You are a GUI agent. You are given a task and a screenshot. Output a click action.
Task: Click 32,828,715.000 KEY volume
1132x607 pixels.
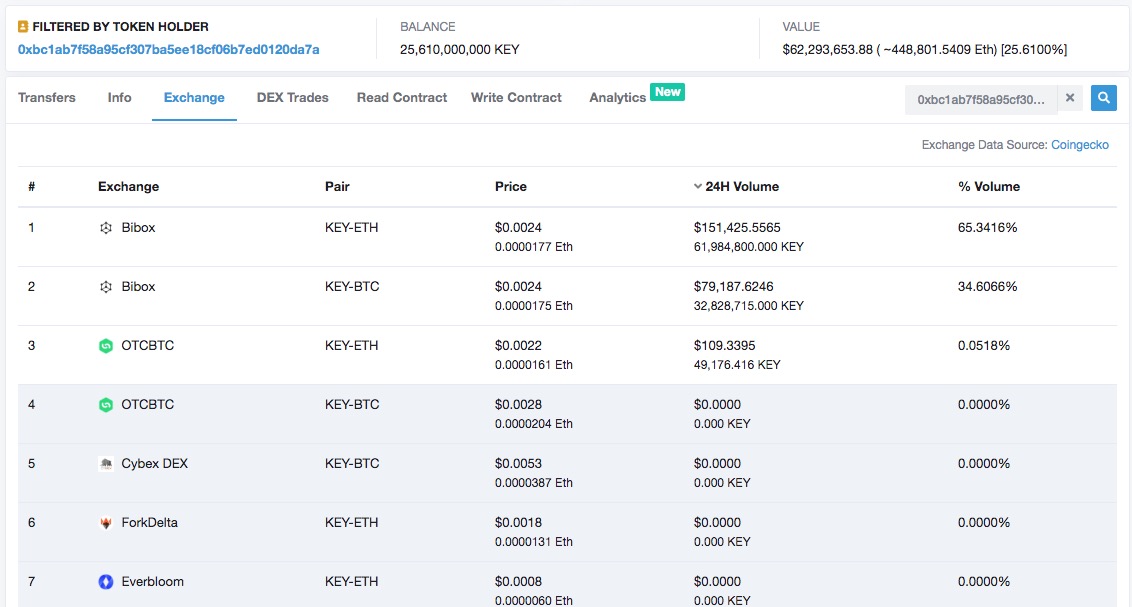point(749,306)
